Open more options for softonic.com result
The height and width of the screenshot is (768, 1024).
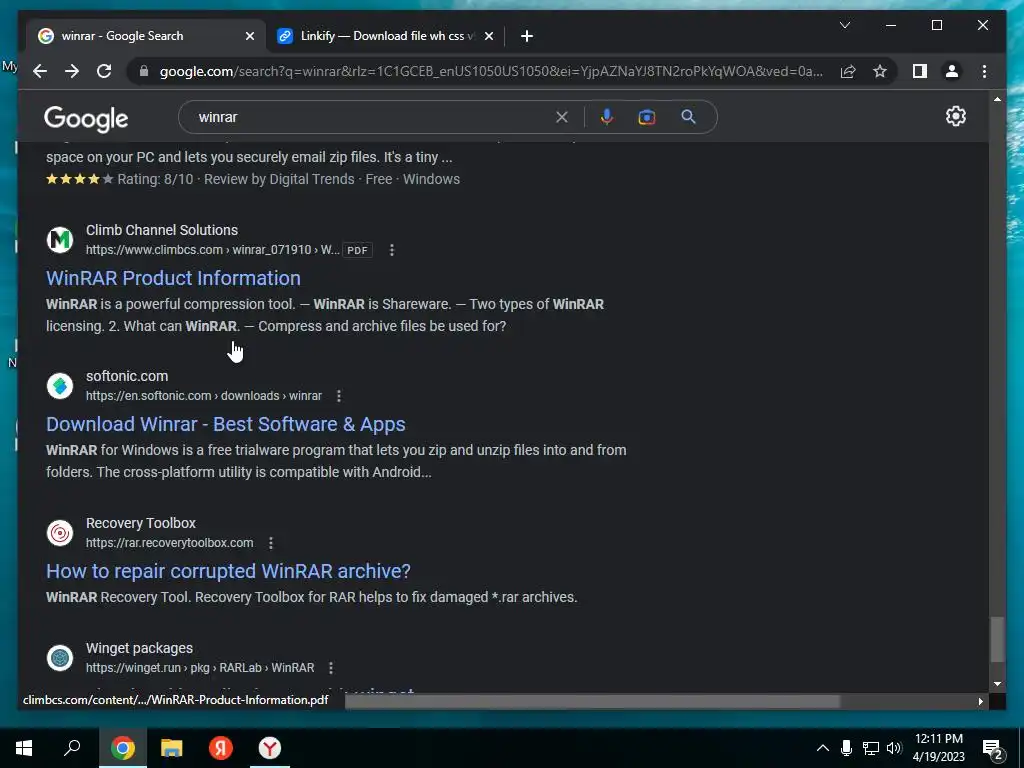[x=338, y=396]
